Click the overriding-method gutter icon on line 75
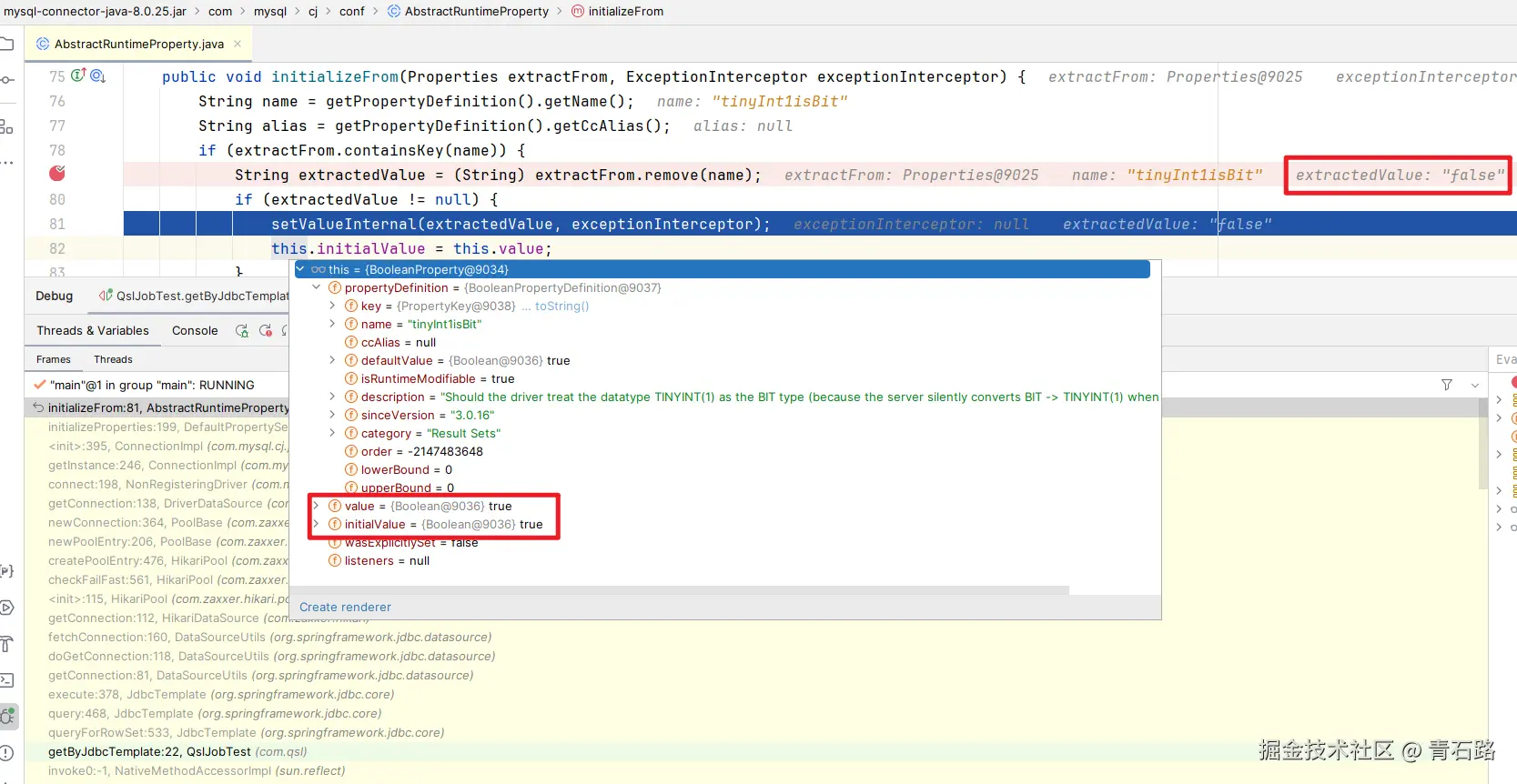 pyautogui.click(x=98, y=75)
